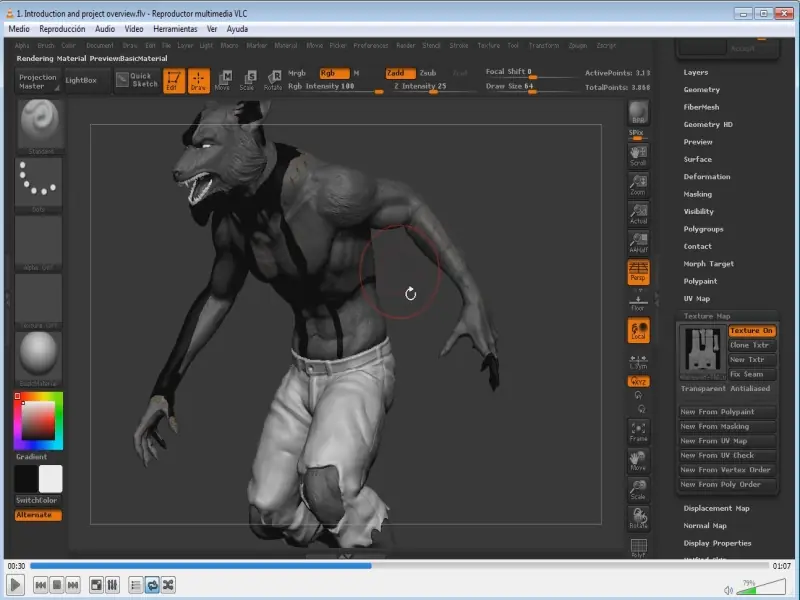Open the Herramientas menu

coord(175,29)
